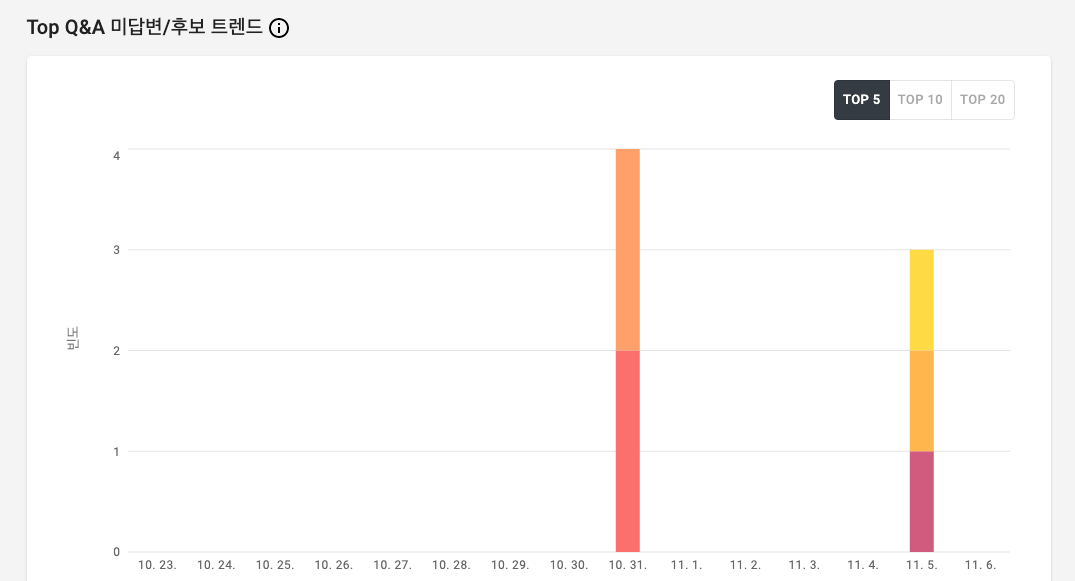Click the 11. 1. x-axis date label
Viewport: 1075px width, 581px height.
point(686,565)
